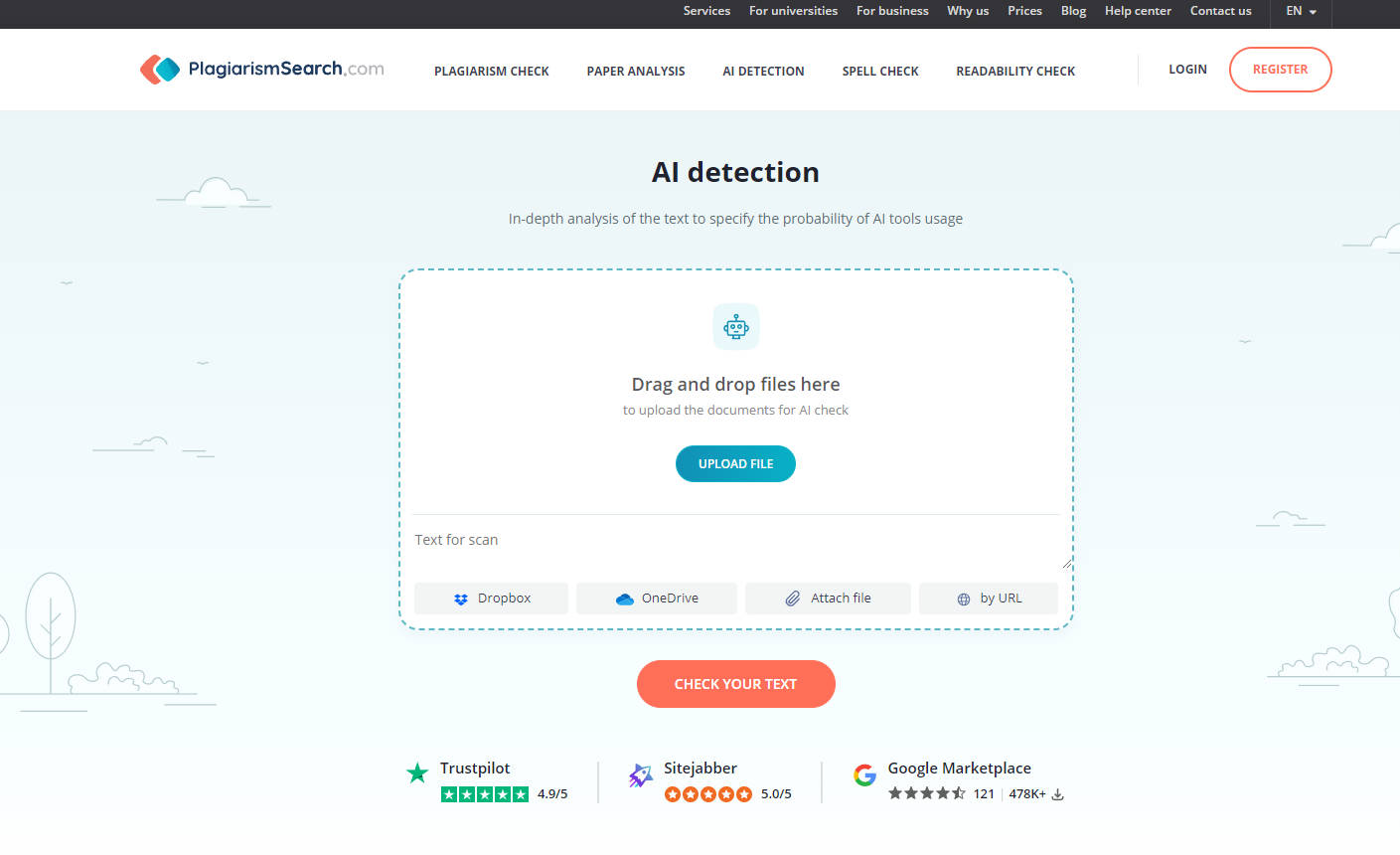
Task: Click the CHECK YOUR TEXT button
Action: (735, 684)
